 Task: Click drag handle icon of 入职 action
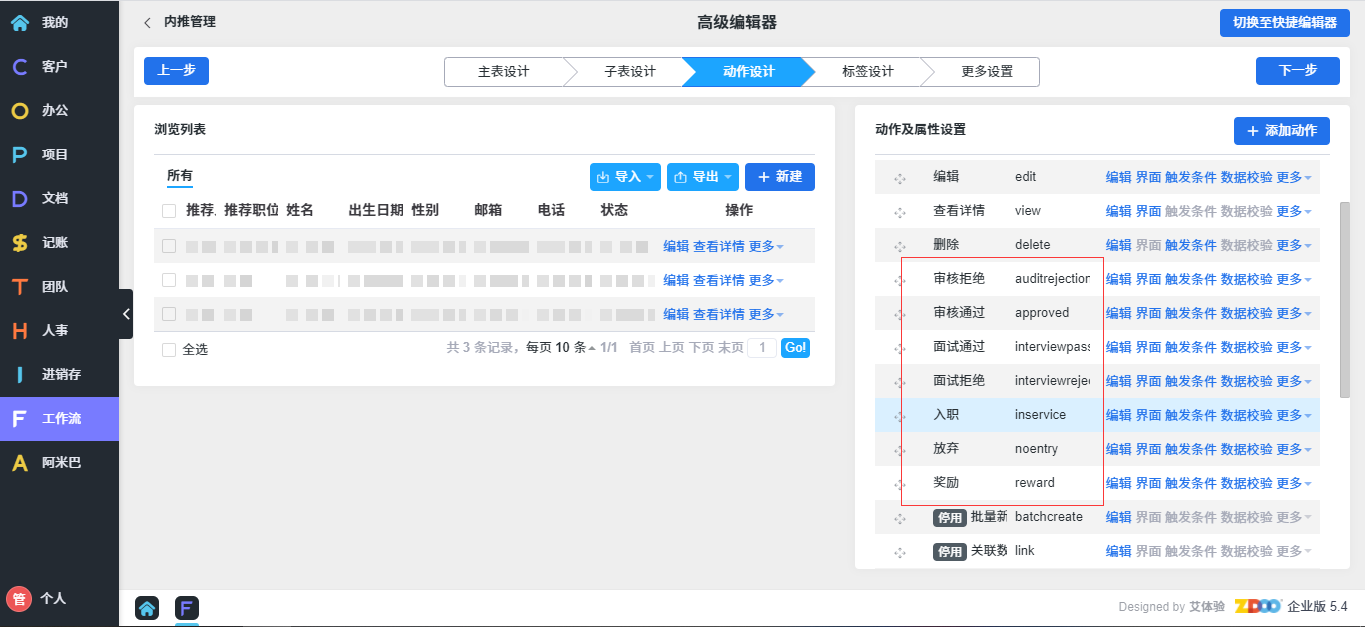tap(899, 416)
